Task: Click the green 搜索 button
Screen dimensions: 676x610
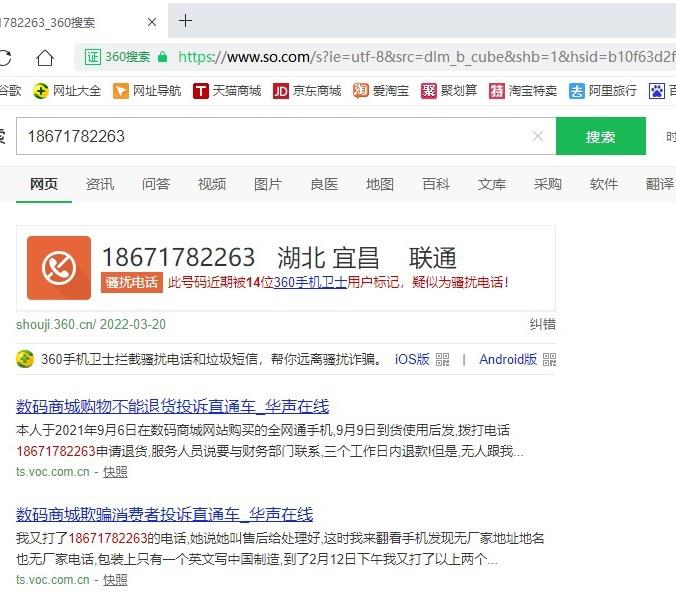Action: tap(601, 136)
